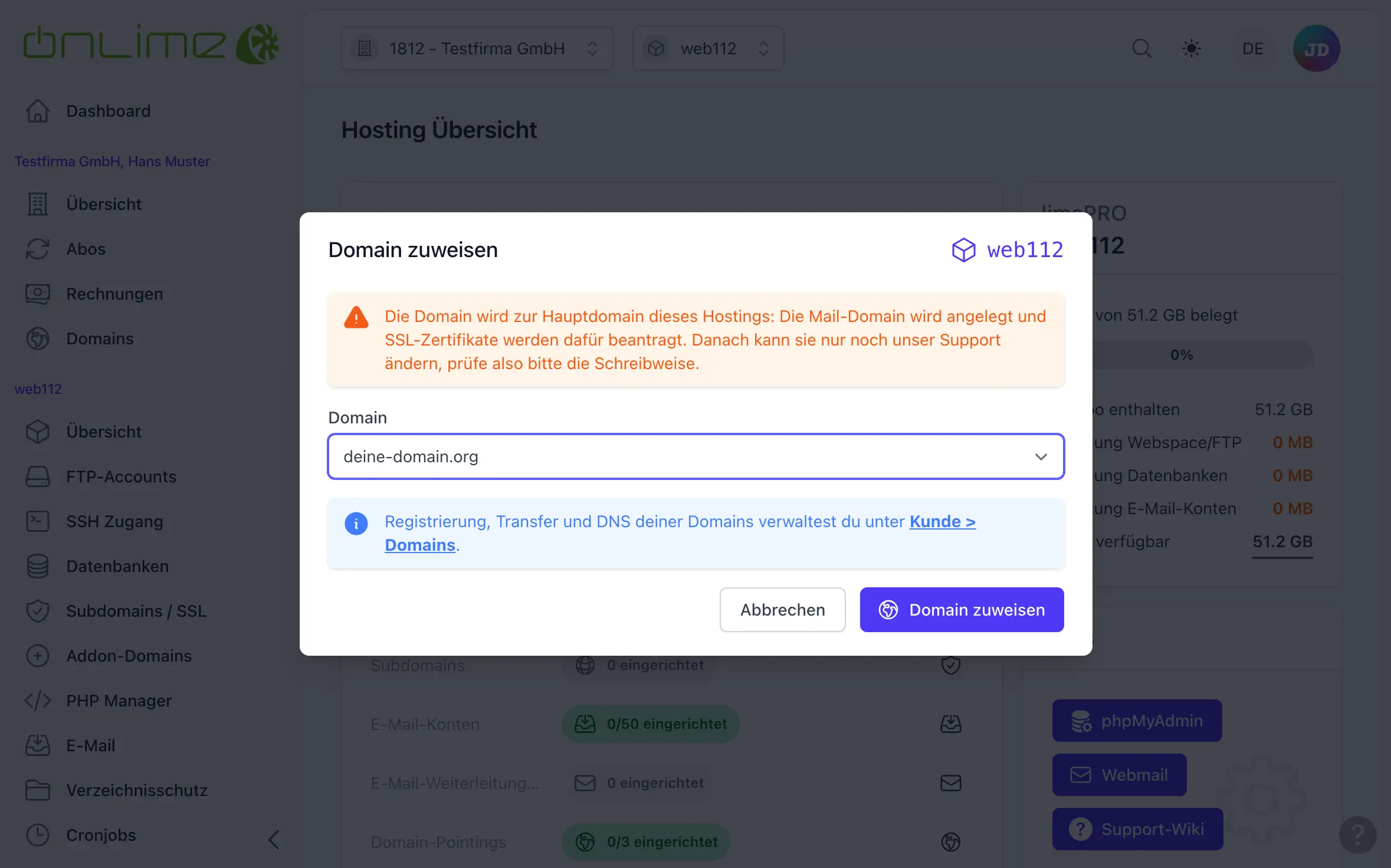Open the JD user avatar menu
The width and height of the screenshot is (1391, 868).
point(1316,48)
